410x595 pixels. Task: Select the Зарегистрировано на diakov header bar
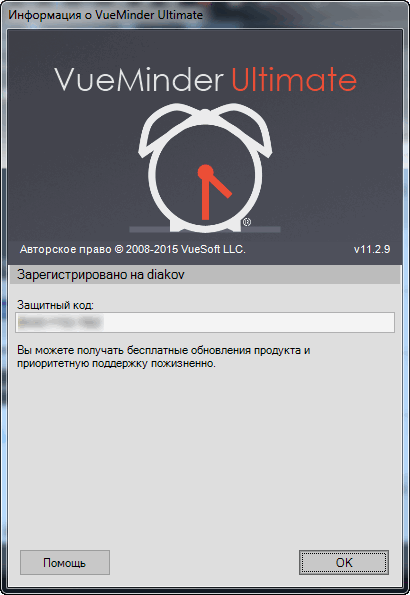tap(205, 274)
